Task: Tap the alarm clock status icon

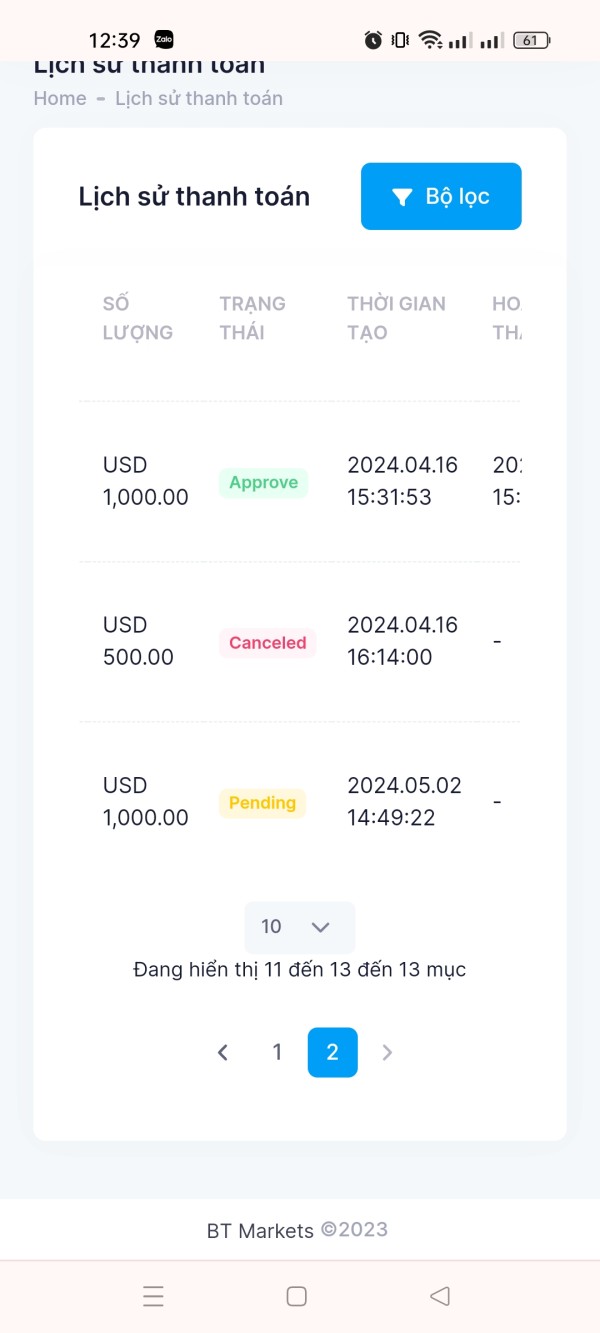Action: point(373,40)
